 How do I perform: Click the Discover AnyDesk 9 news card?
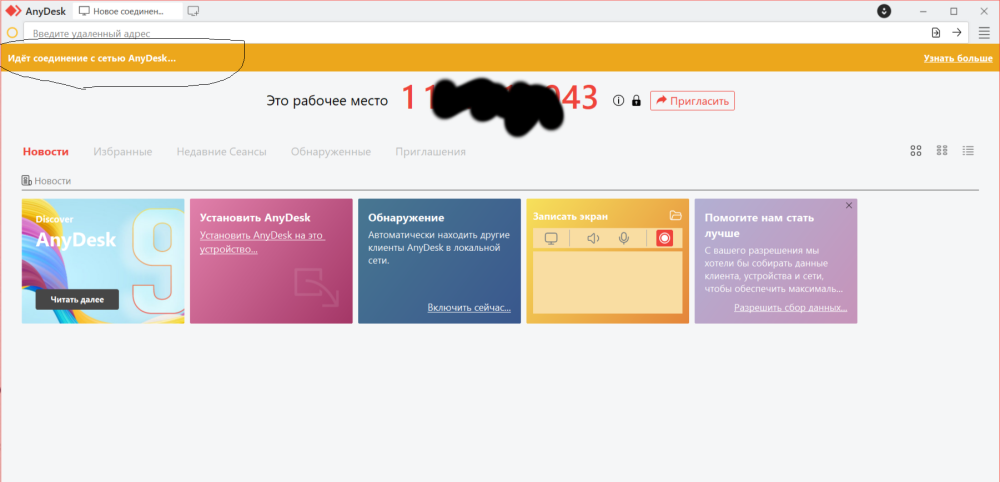tap(103, 261)
